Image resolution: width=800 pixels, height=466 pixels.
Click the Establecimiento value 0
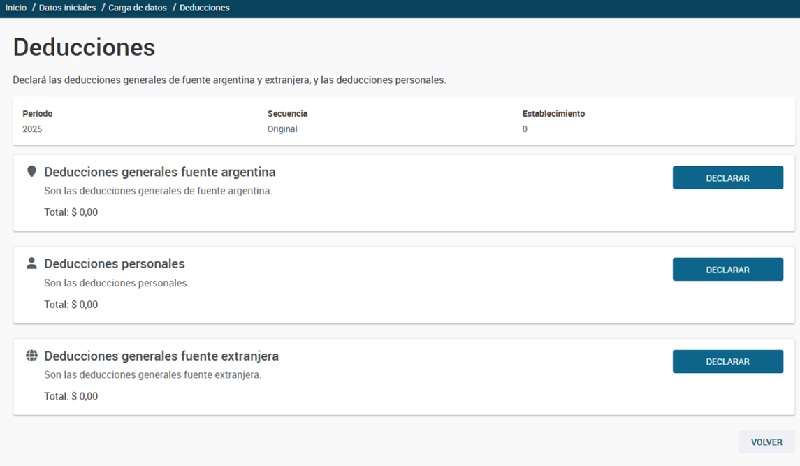click(525, 129)
